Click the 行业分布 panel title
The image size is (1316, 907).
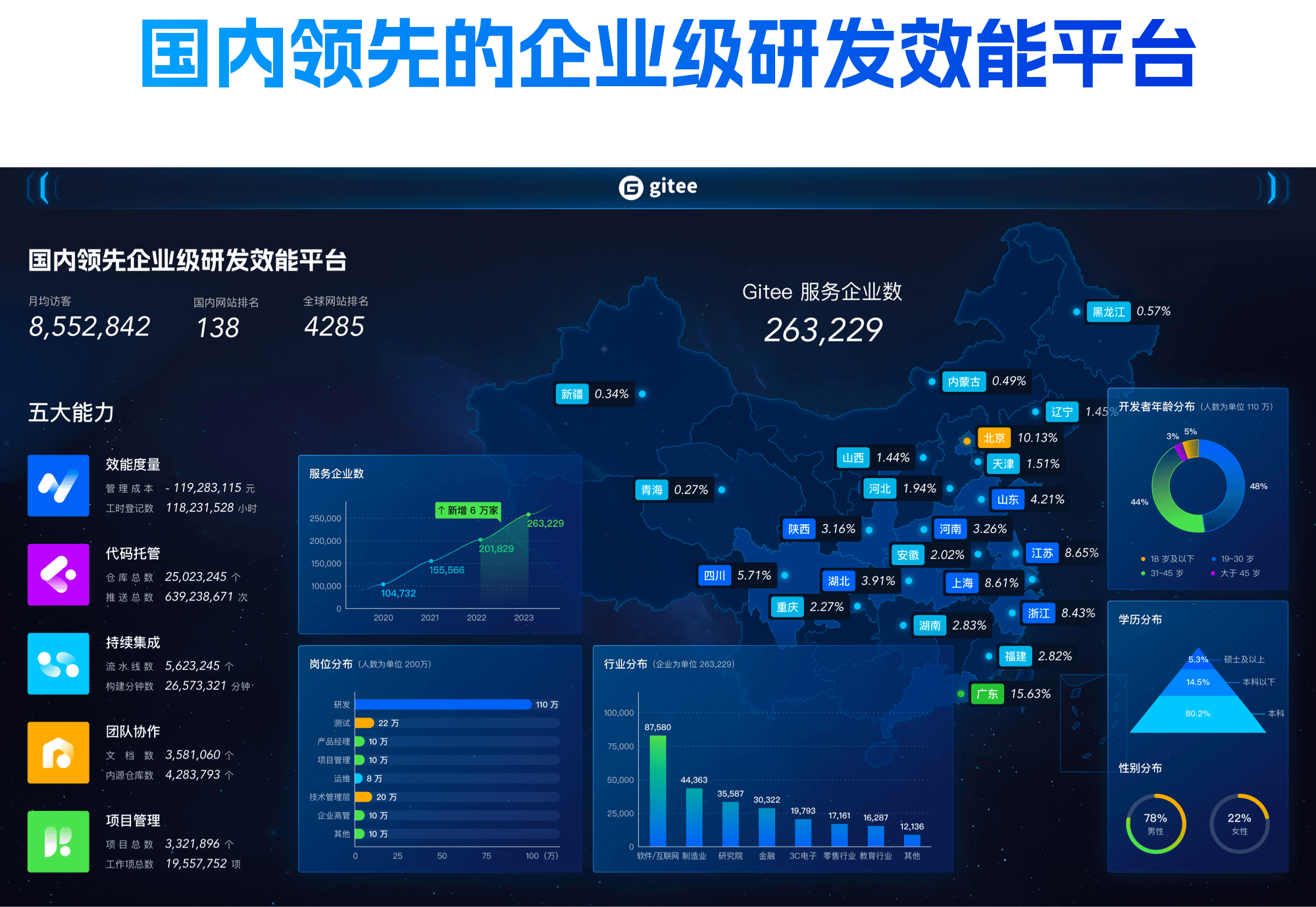point(626,664)
